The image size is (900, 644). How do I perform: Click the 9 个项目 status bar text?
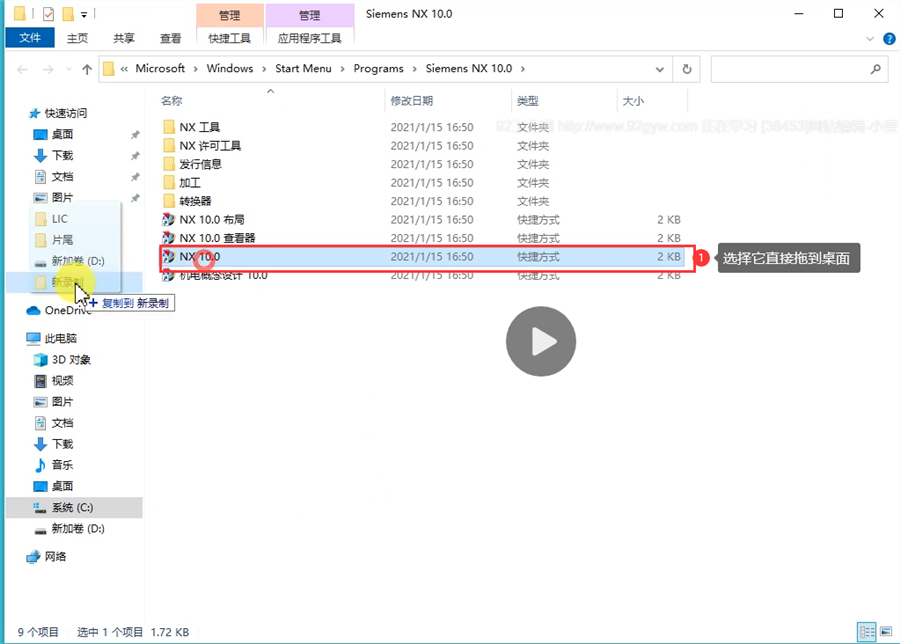point(38,632)
